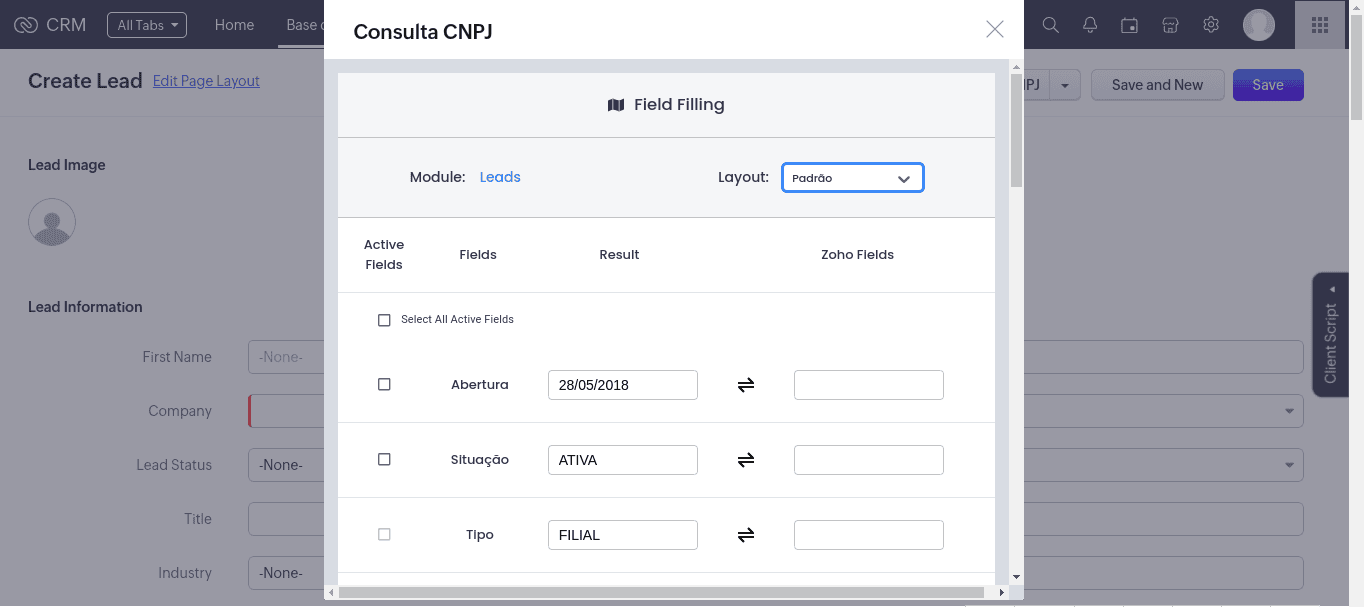Go to the Home tab

coord(234,25)
